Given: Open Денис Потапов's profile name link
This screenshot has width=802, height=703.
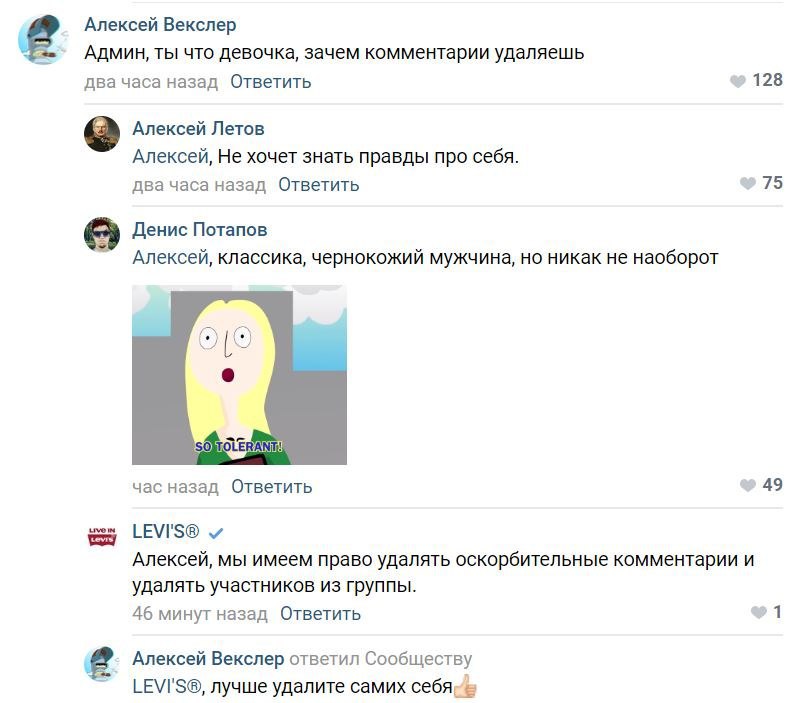Looking at the screenshot, I should coord(199,229).
